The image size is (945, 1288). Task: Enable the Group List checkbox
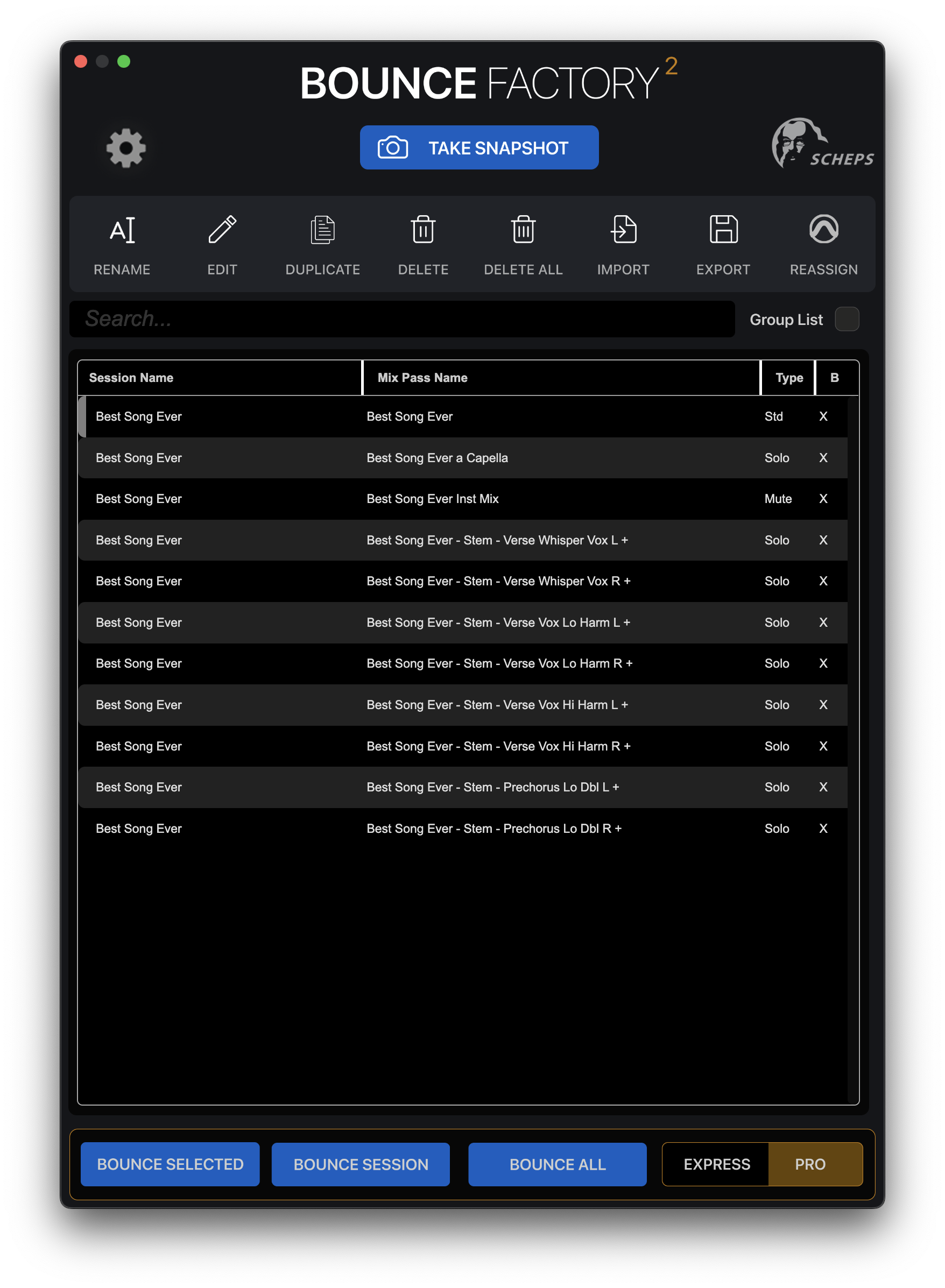[847, 319]
